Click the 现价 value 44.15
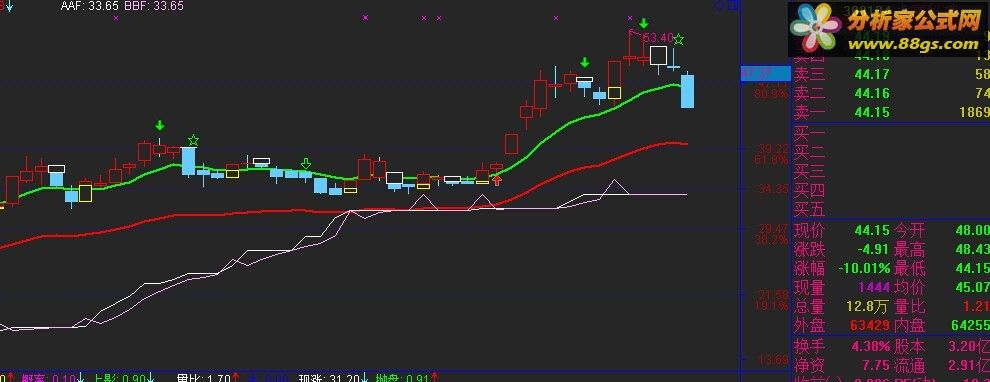Viewport: 990px width, 382px height. click(x=872, y=230)
